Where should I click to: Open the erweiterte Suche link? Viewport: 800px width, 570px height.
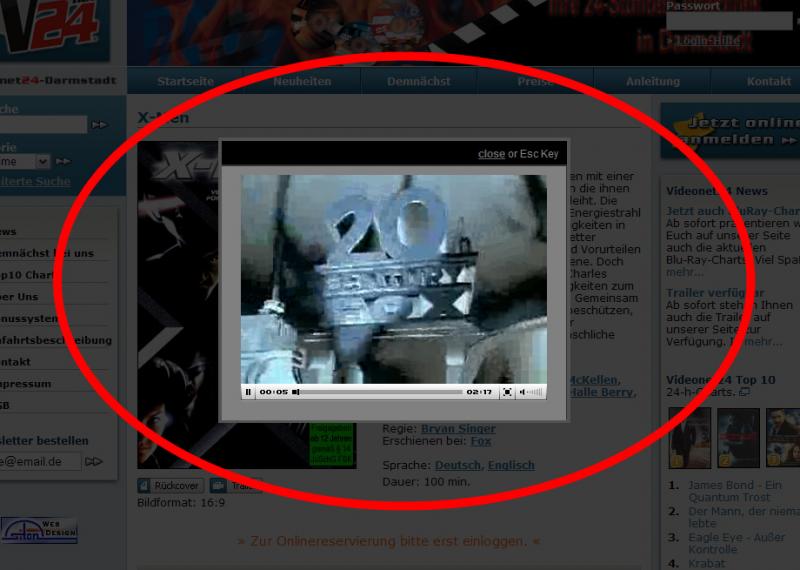(x=35, y=181)
